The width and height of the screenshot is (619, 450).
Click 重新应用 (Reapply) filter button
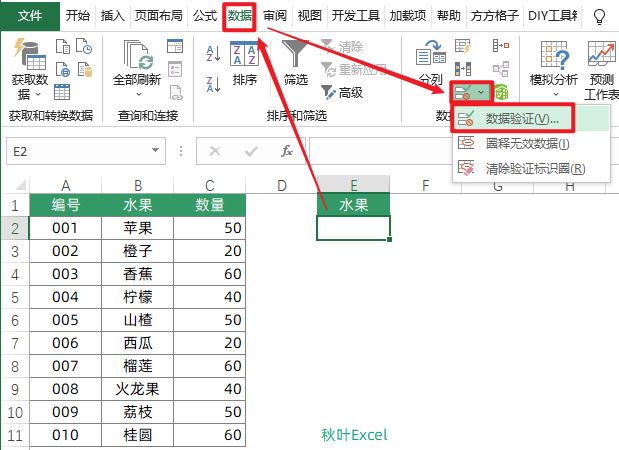coord(353,69)
